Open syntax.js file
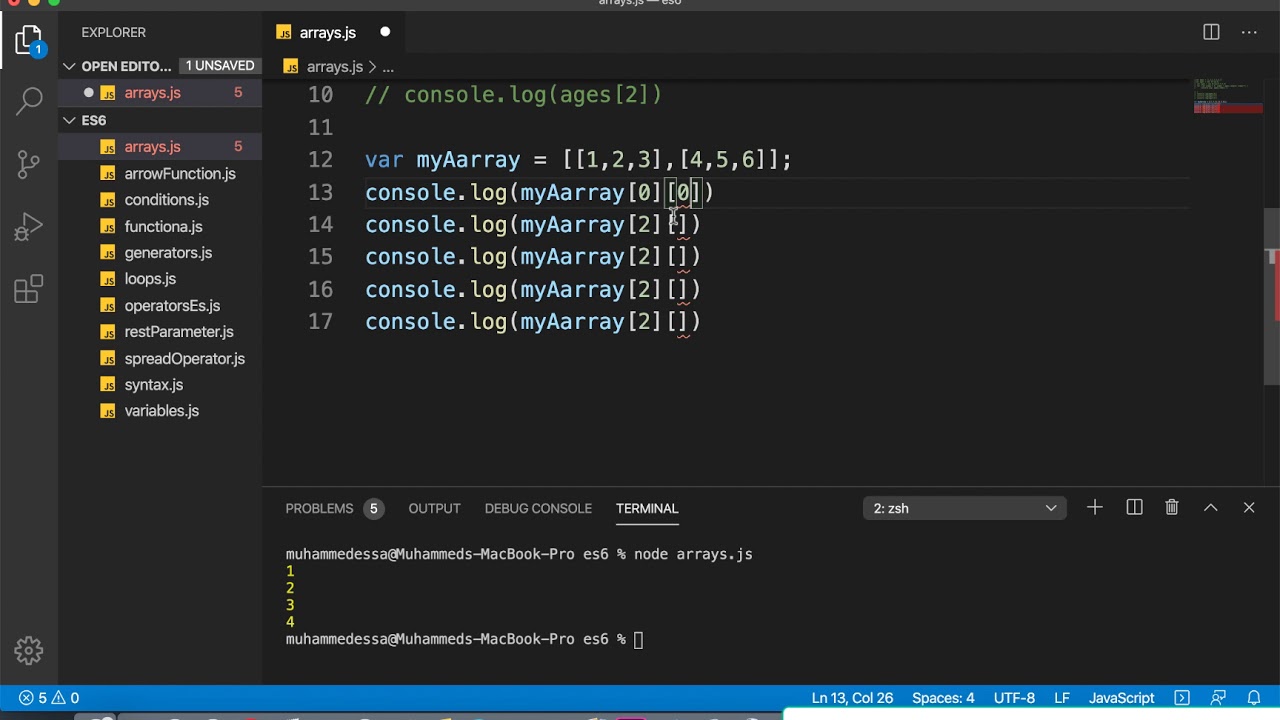Screen dimensions: 1280x720 click(x=153, y=385)
